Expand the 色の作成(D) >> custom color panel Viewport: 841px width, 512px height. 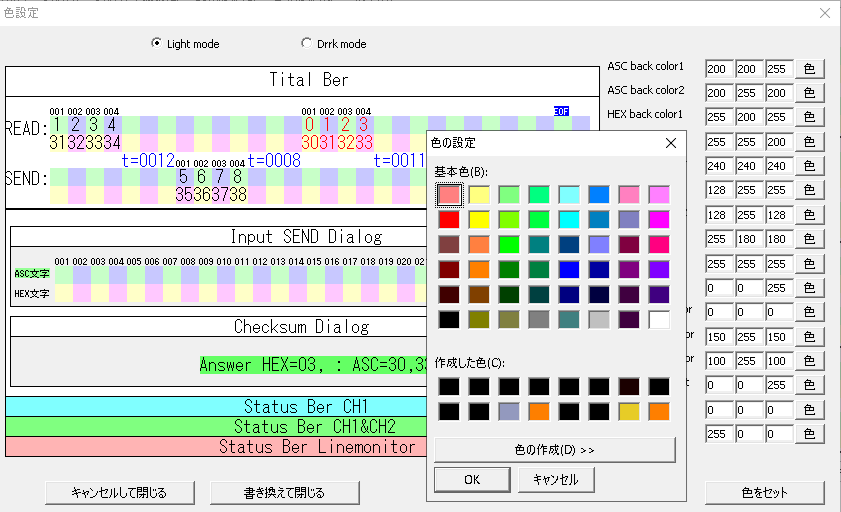coord(554,450)
